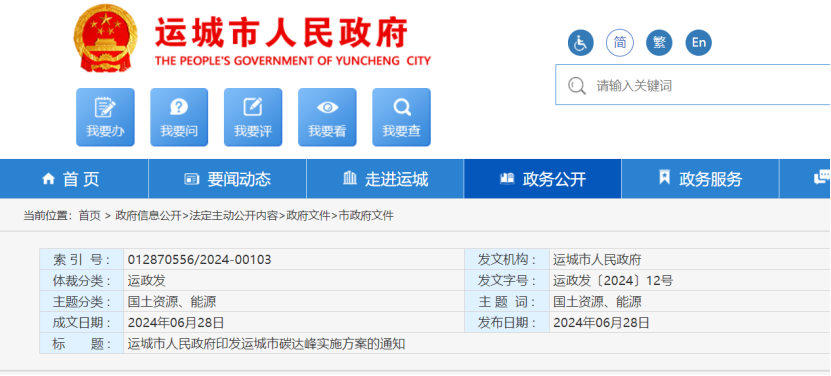Viewport: 831px width, 376px height.
Task: Click the site title 运城市人民政府 header
Action: 281,32
